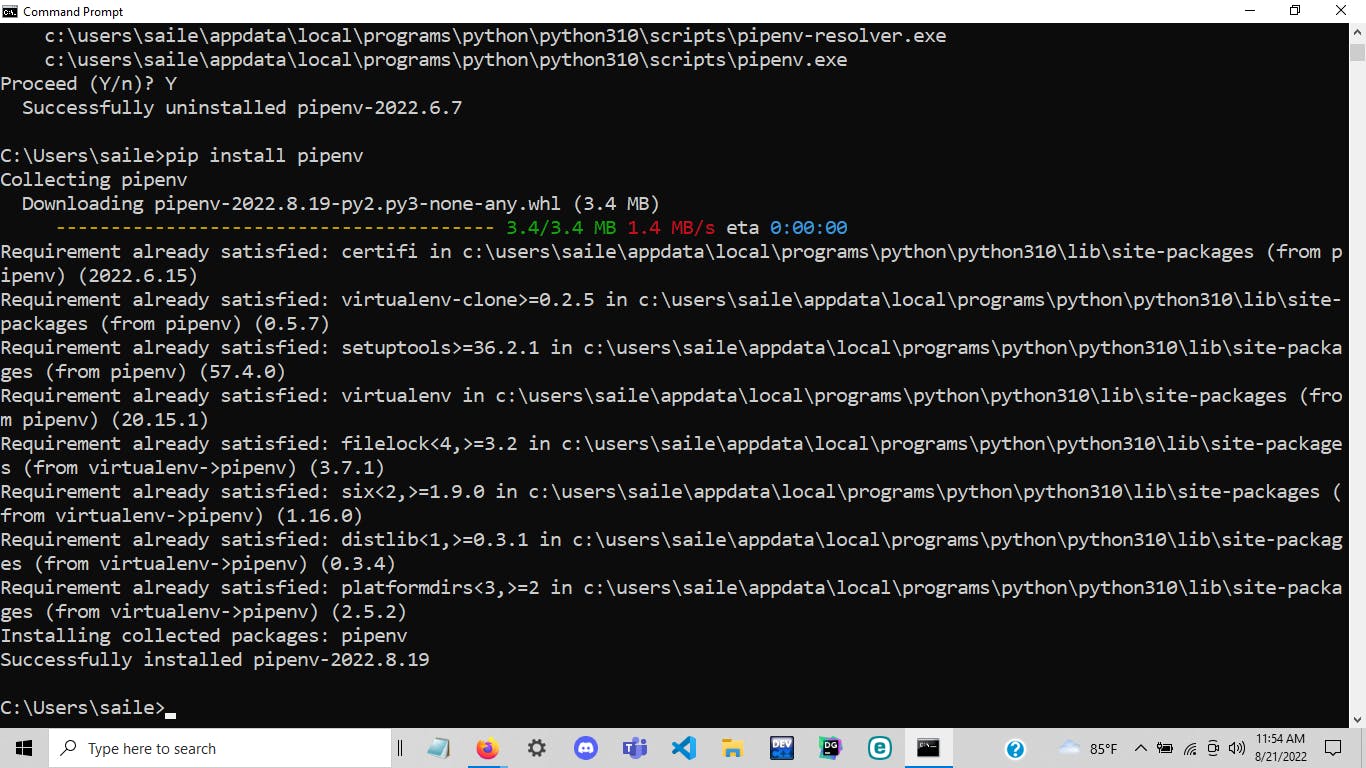Click the 'Proceed (Y/n)? Y' line
This screenshot has height=768, width=1366.
(88, 84)
